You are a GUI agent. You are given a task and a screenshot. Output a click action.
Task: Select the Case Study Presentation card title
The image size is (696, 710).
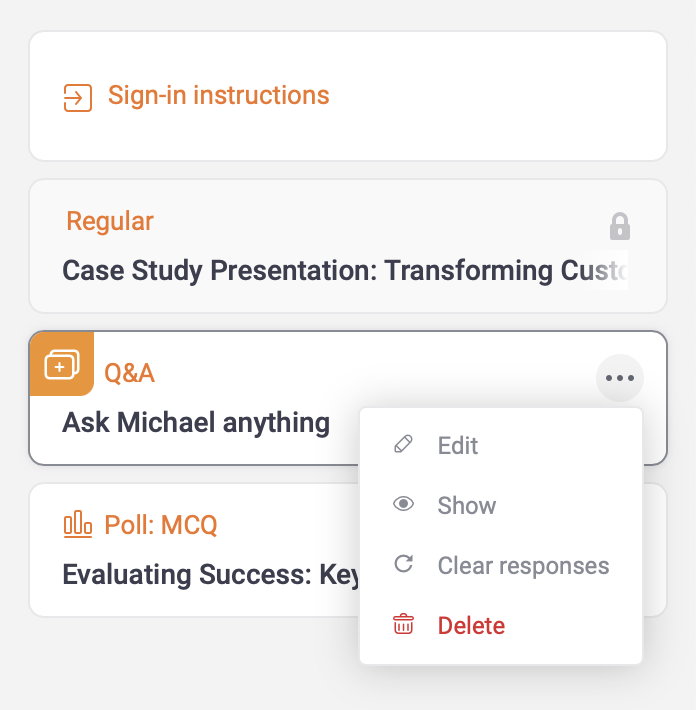click(345, 270)
